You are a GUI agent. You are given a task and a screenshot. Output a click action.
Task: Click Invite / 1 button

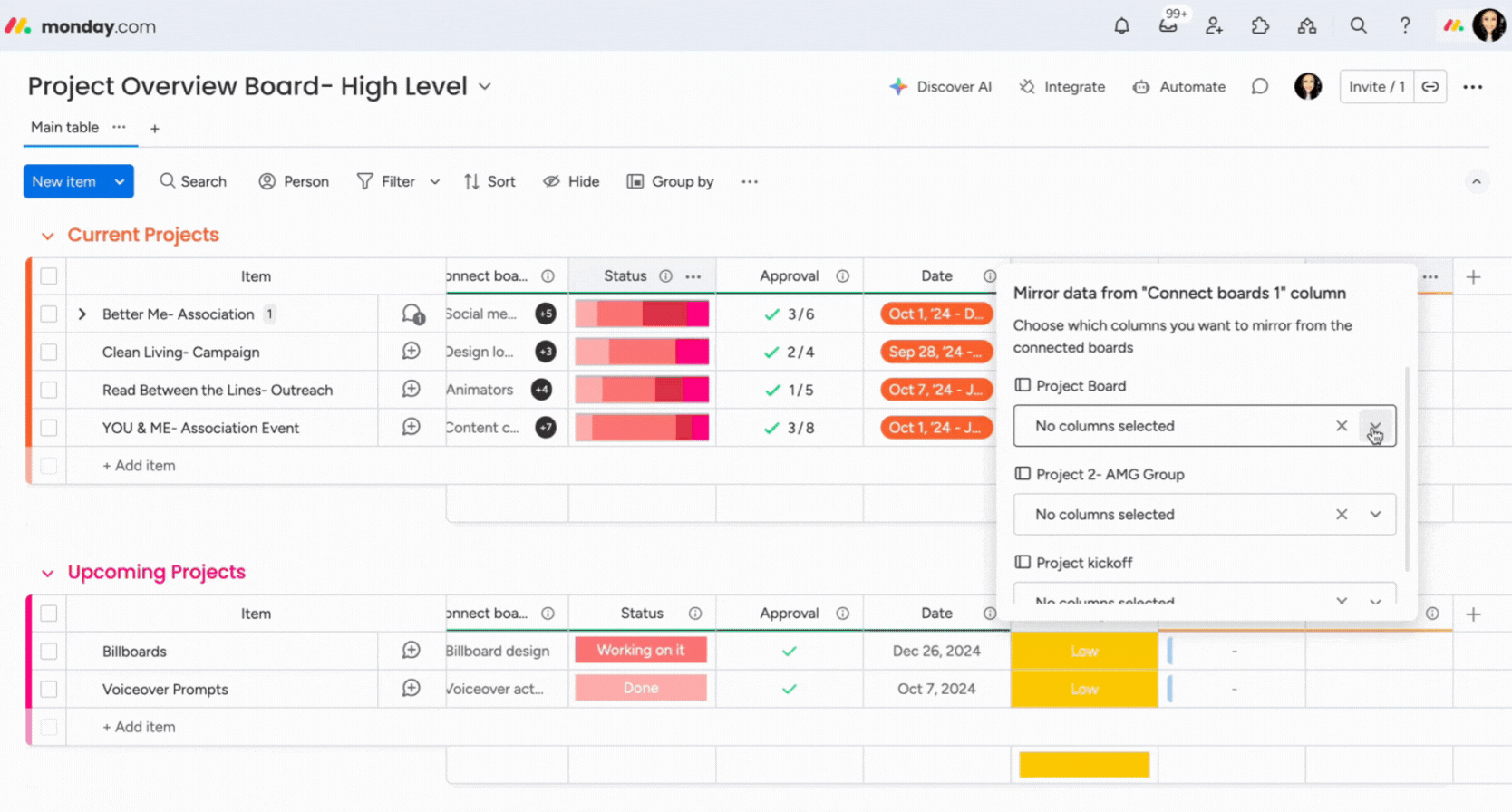click(1376, 87)
